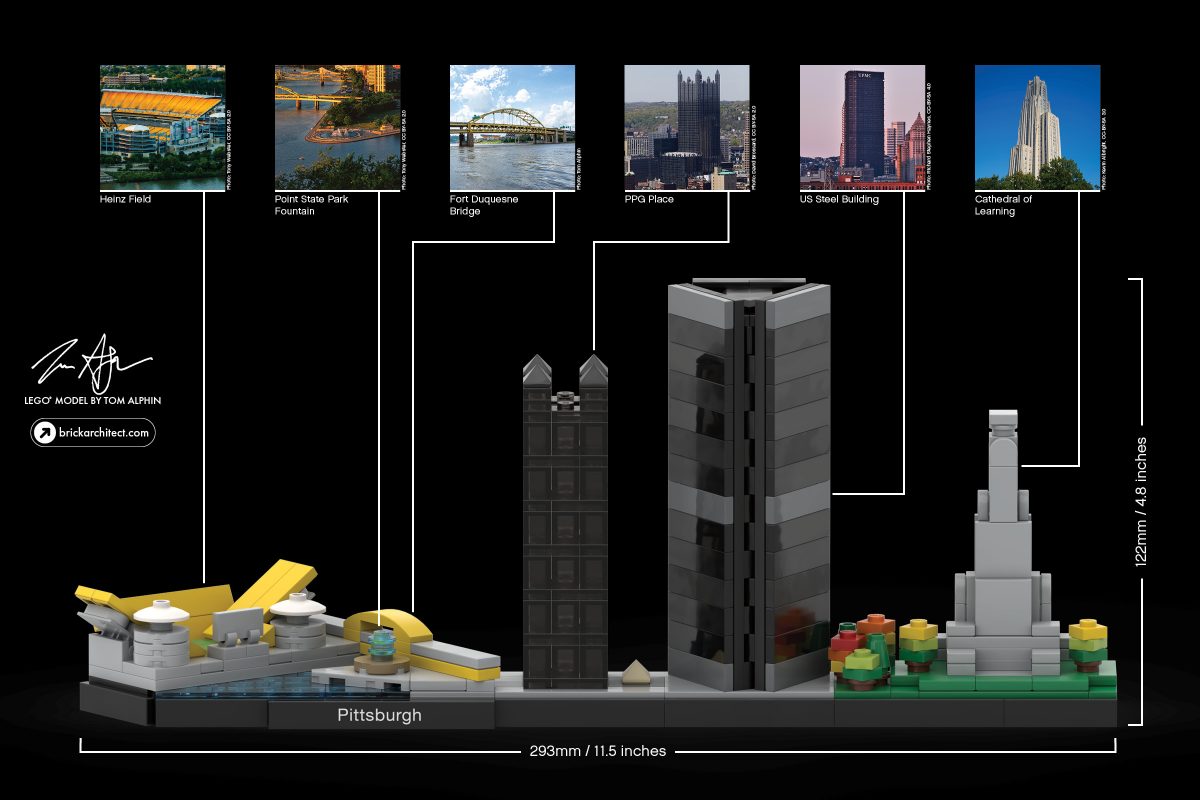View the Fort Duquesne Bridge photo
The image size is (1200, 800).
[512, 125]
